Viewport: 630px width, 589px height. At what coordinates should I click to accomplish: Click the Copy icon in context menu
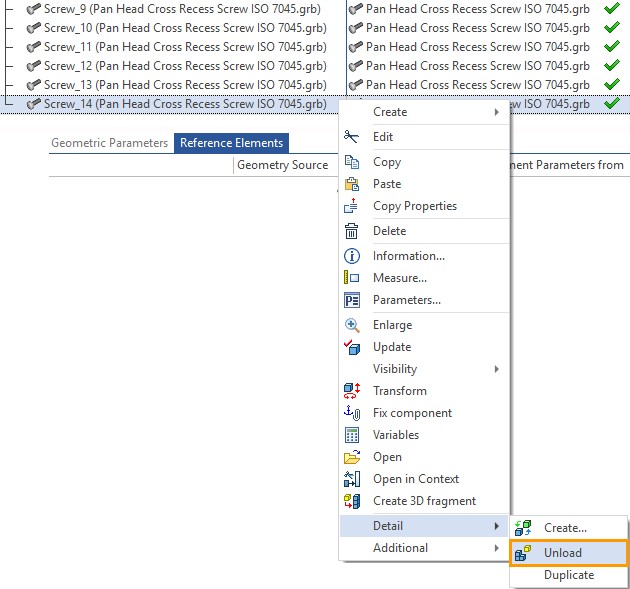click(351, 162)
